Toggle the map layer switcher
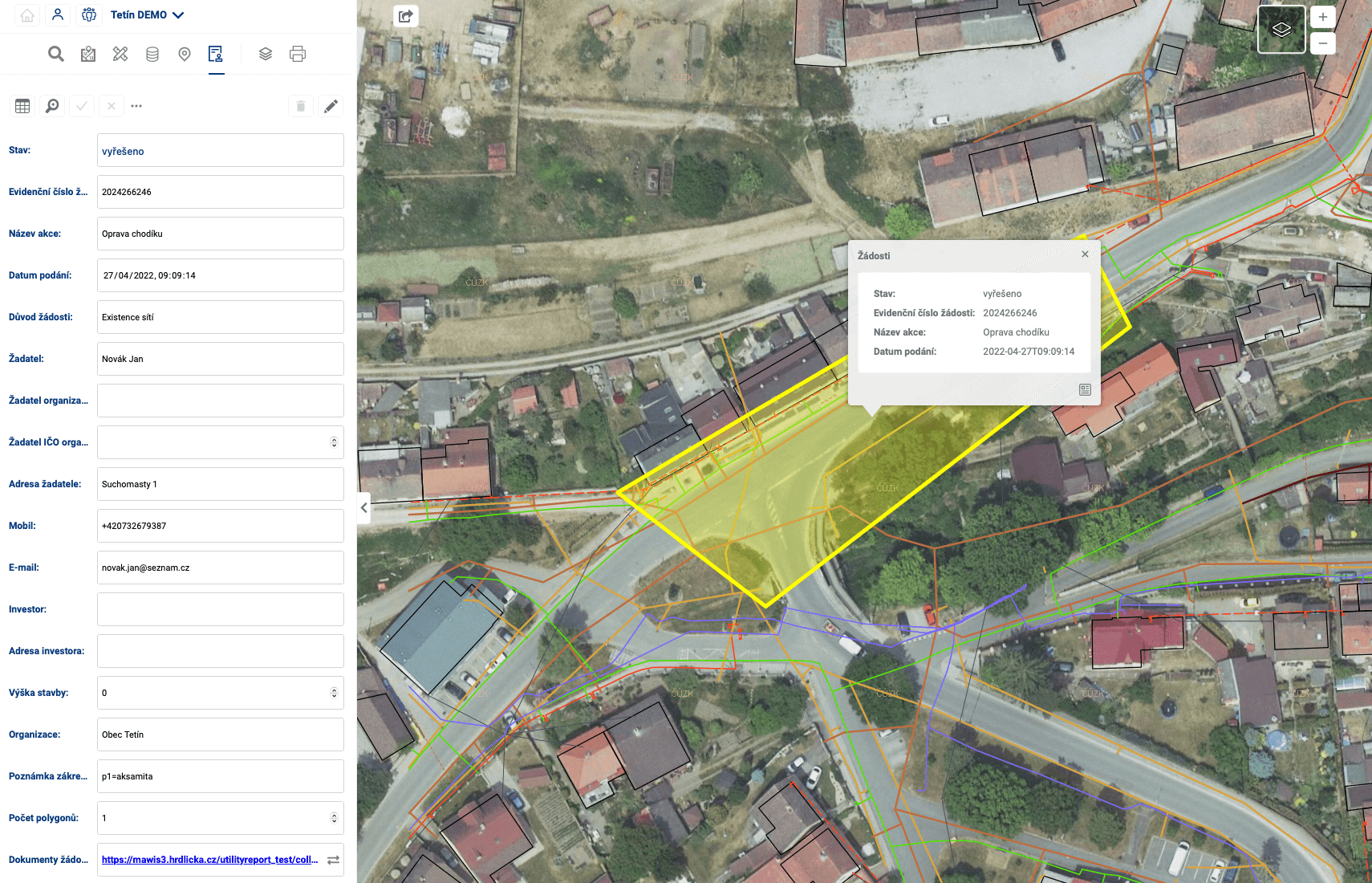Screen dimensions: 1372x883 tap(1281, 30)
